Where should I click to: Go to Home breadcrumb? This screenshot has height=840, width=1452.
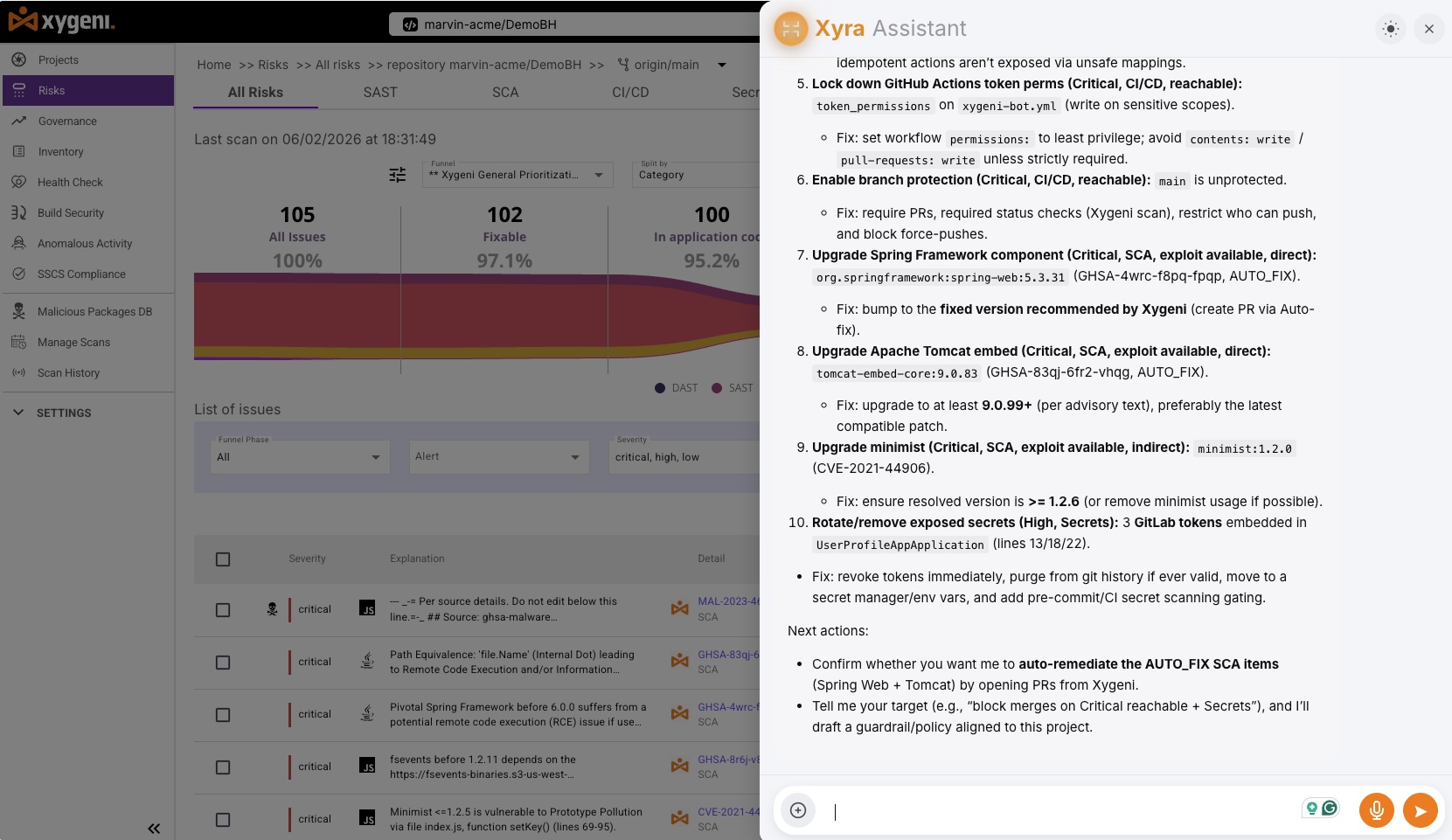click(214, 65)
